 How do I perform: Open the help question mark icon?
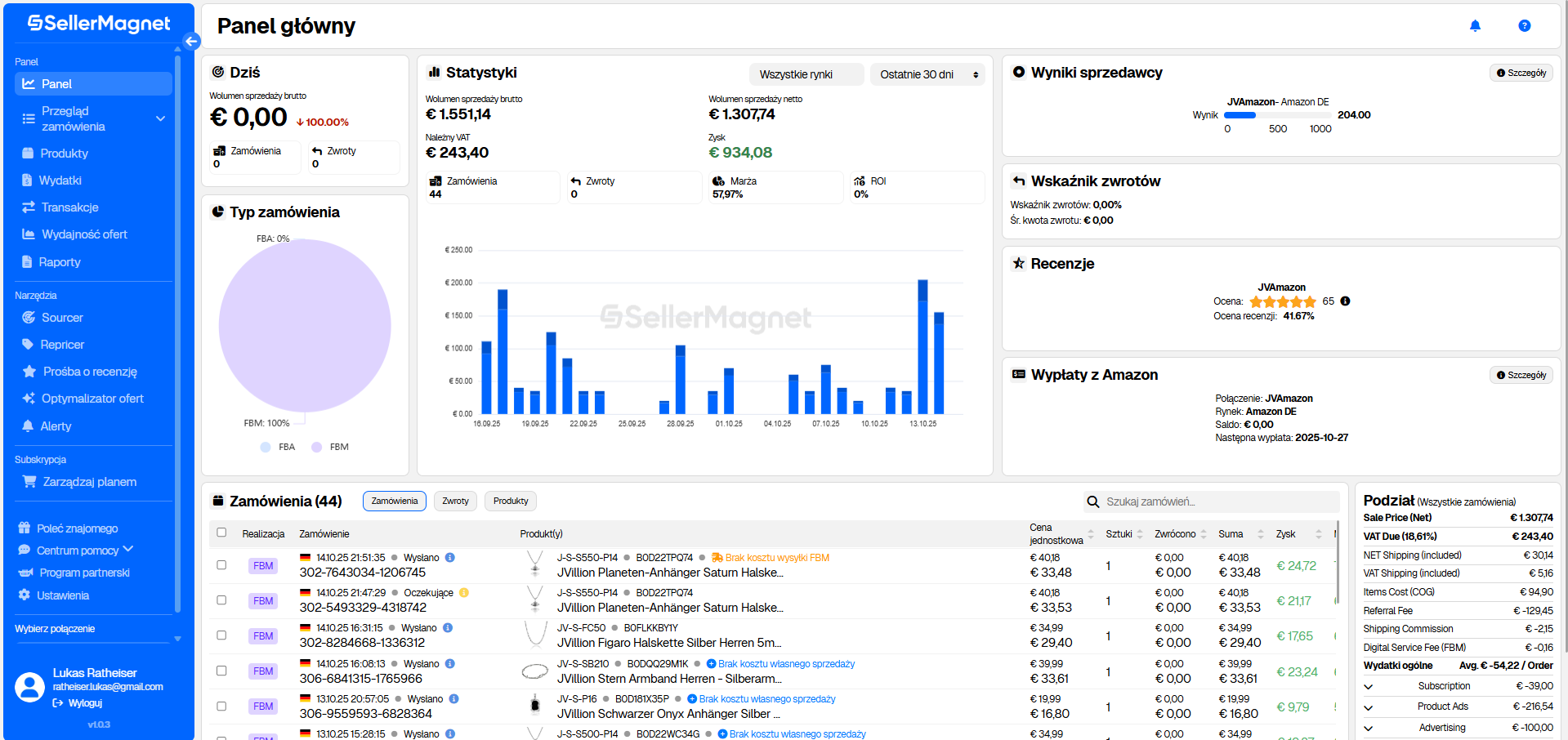1524,26
